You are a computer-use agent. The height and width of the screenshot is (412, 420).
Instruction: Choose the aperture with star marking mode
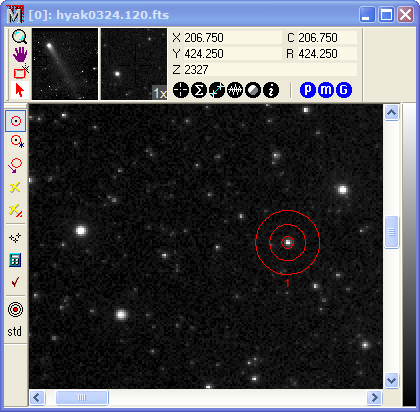16,142
